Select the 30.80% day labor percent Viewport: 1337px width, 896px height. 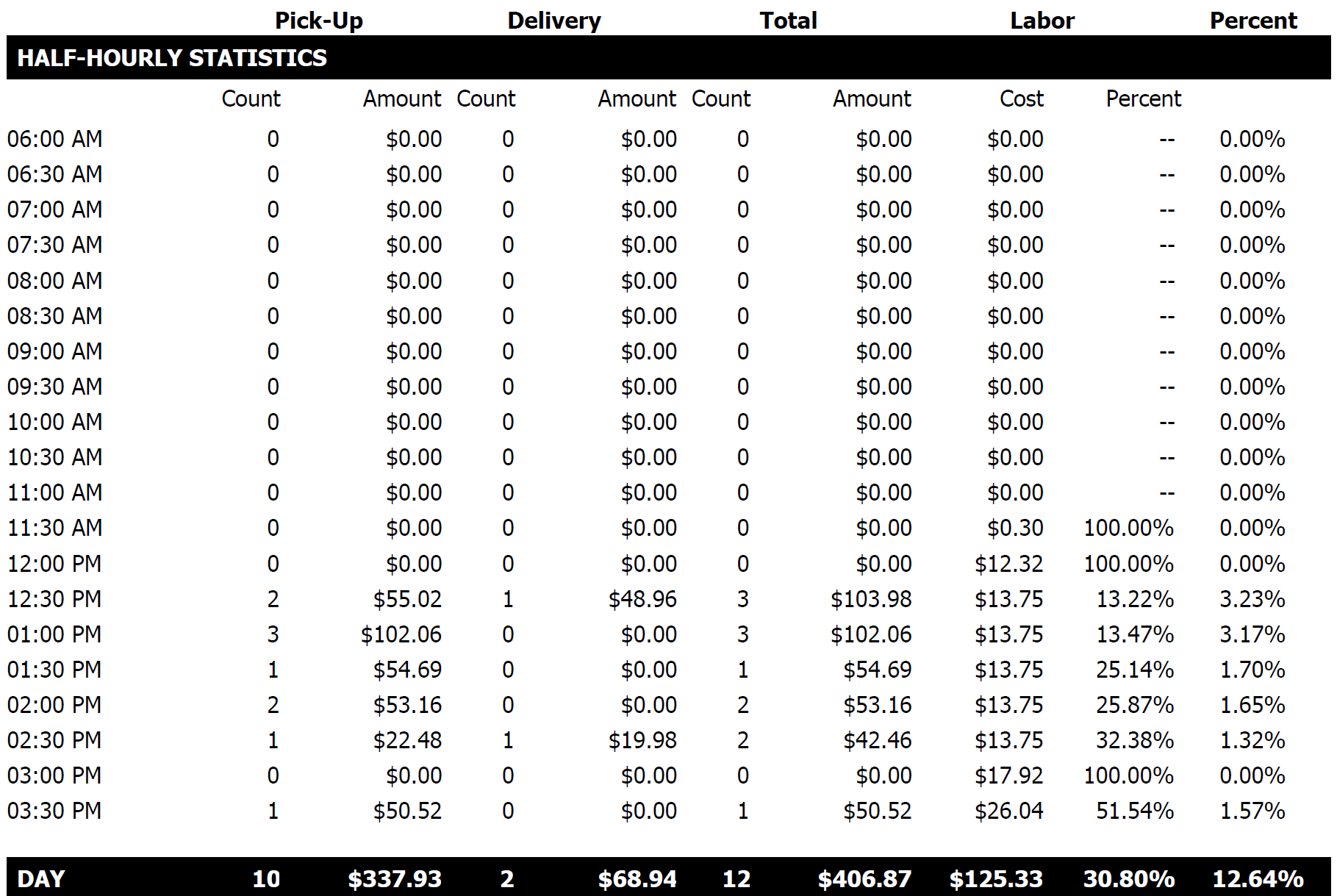[x=1128, y=878]
